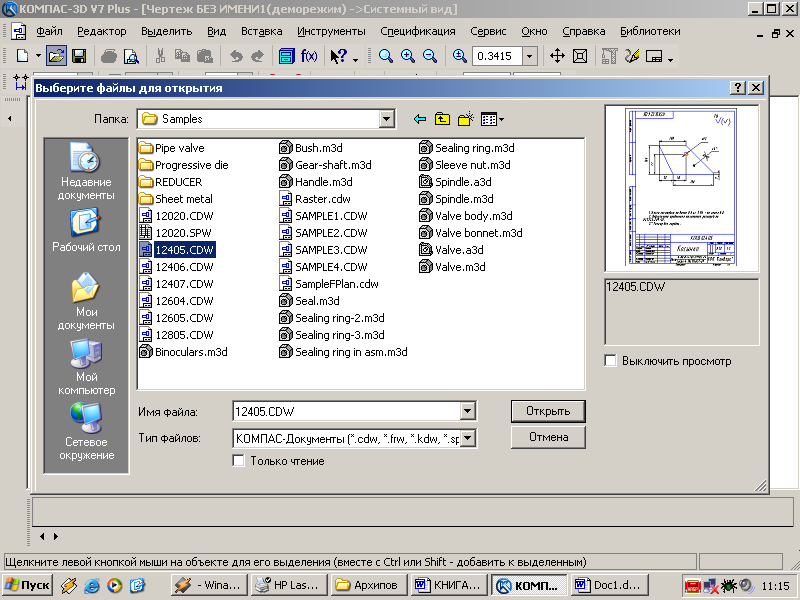Select file Raster.cdw
800x600 pixels.
(315, 199)
